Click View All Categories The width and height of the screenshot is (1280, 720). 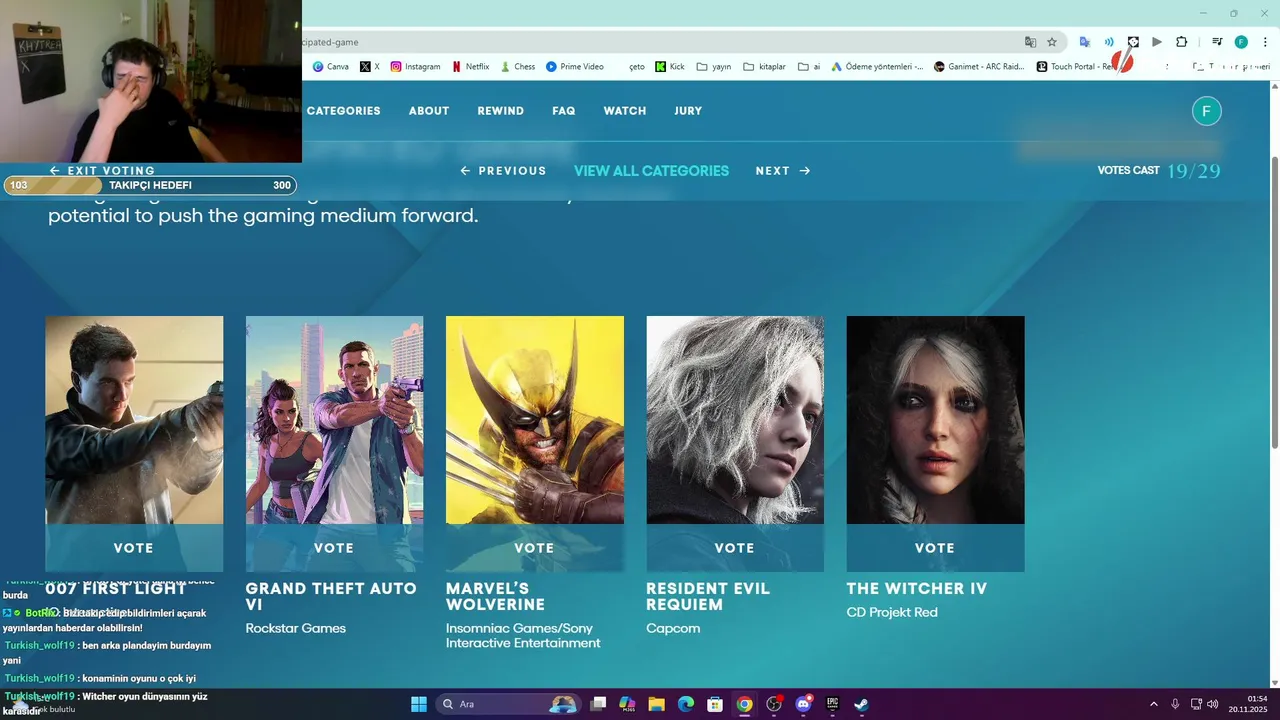[x=651, y=171]
